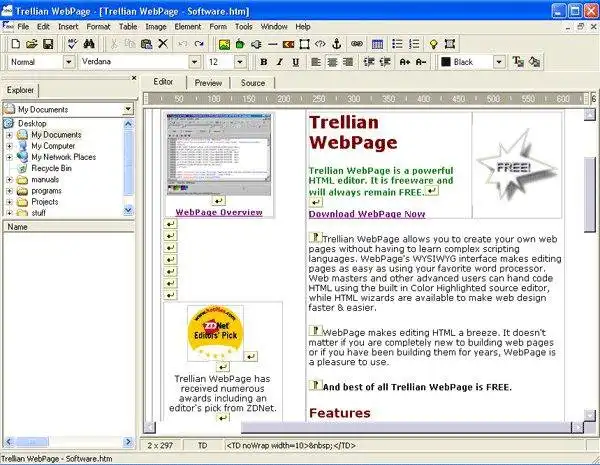Open the font size 12 dropdown
600x465 pixels.
point(240,62)
